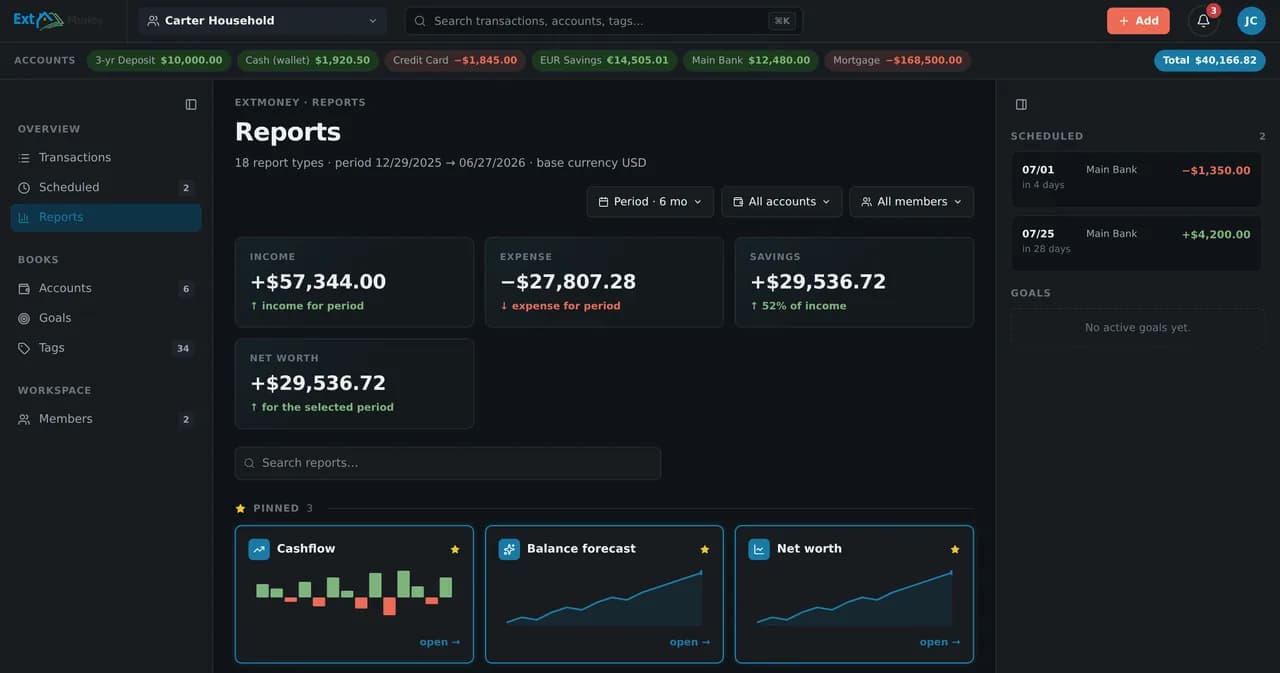Click open link on Balance forecast card

[690, 642]
